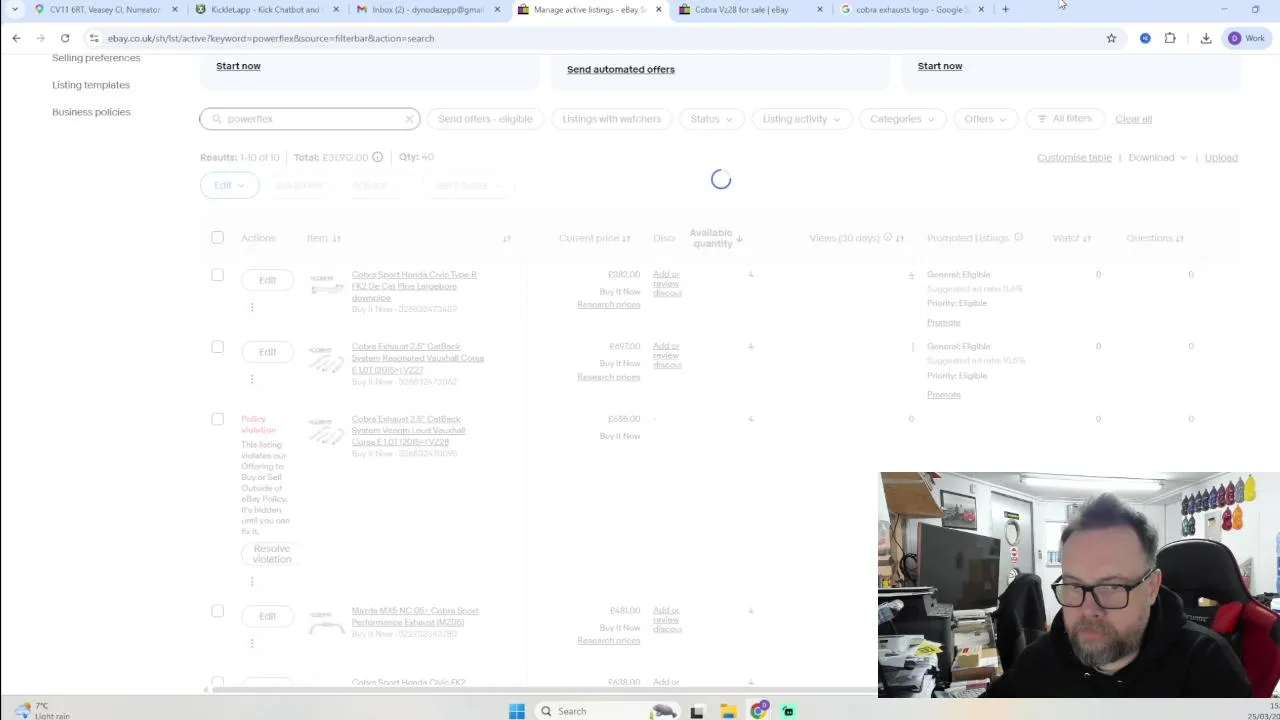
Task: Click the magnifier icon in the listings search field
Action: 216,119
